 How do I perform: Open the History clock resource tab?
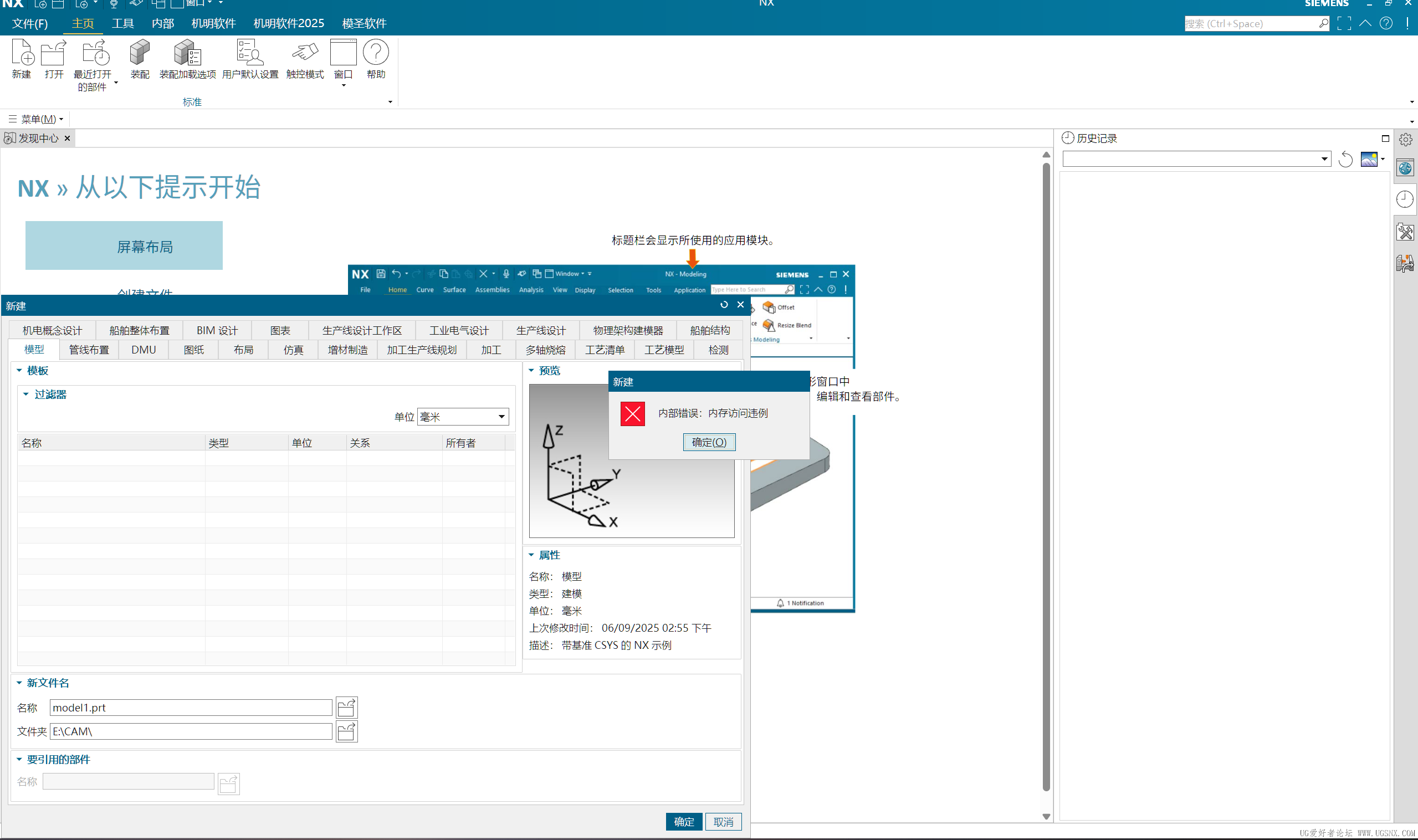click(1405, 199)
